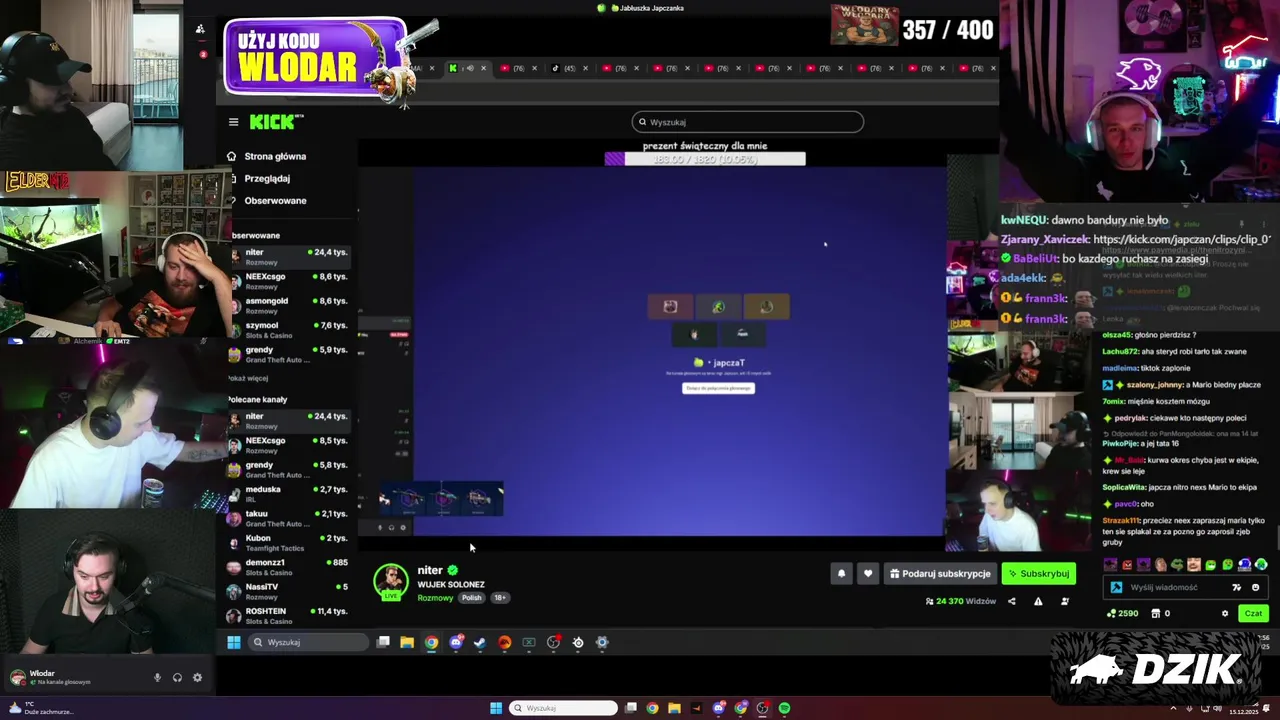Click the Polish language tag

tap(471, 598)
